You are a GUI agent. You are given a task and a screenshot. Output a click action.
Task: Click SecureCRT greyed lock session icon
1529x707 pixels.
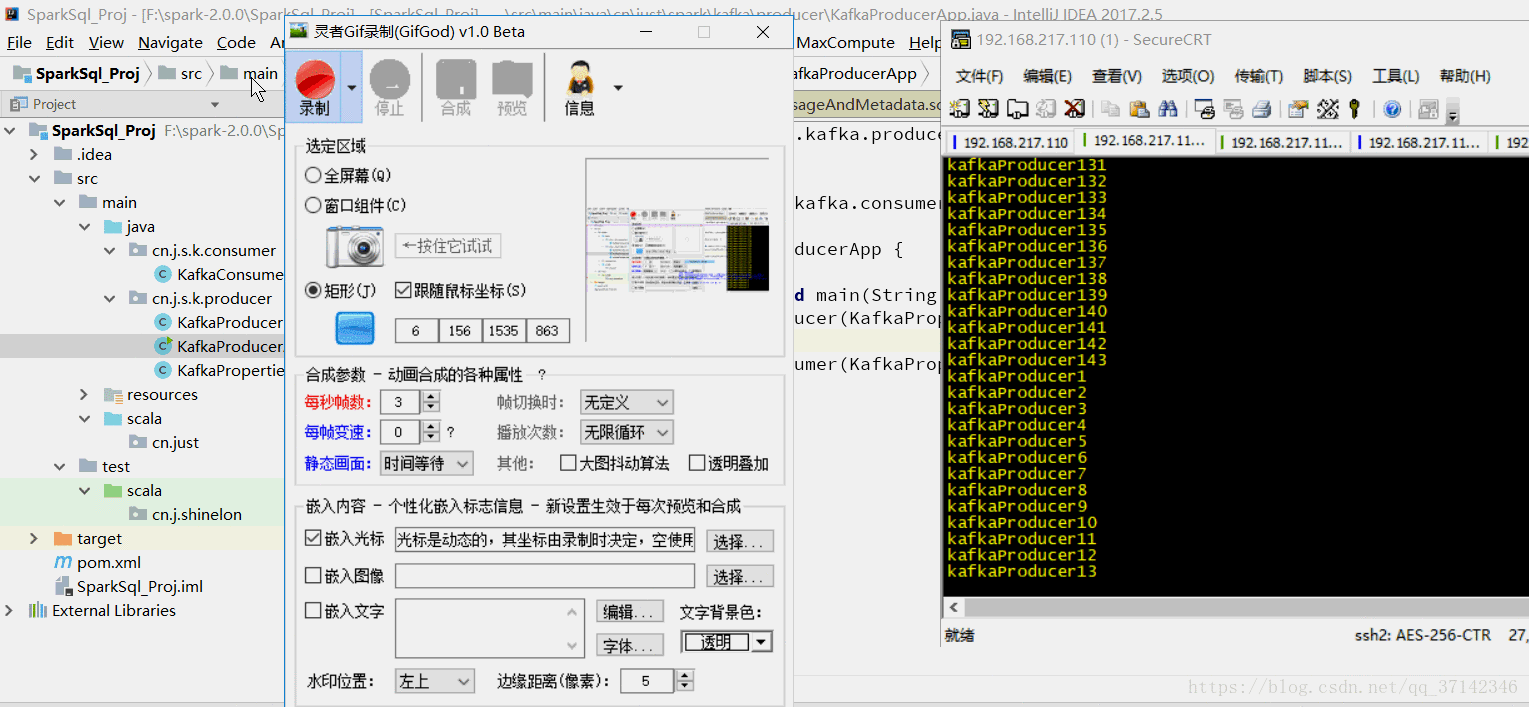(1428, 109)
